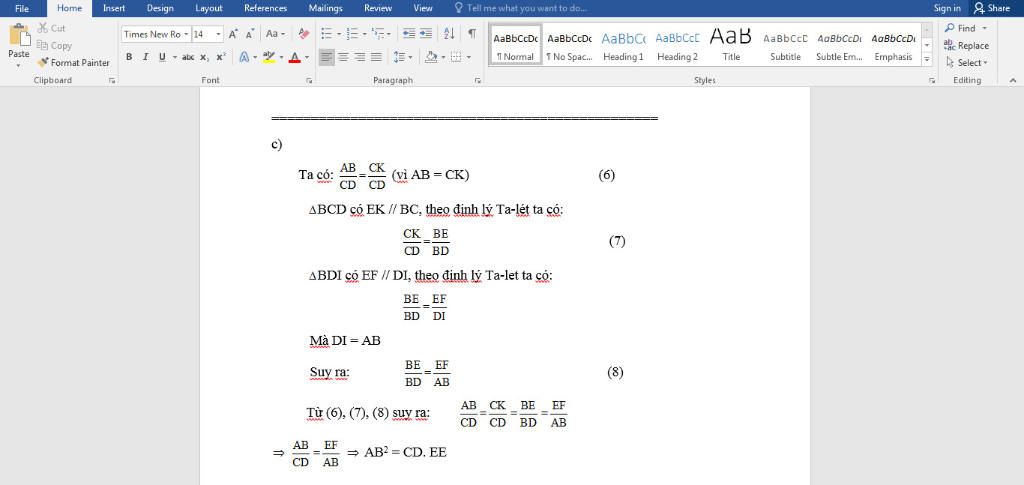Click Sign in link
This screenshot has width=1024, height=485.
pyautogui.click(x=946, y=8)
